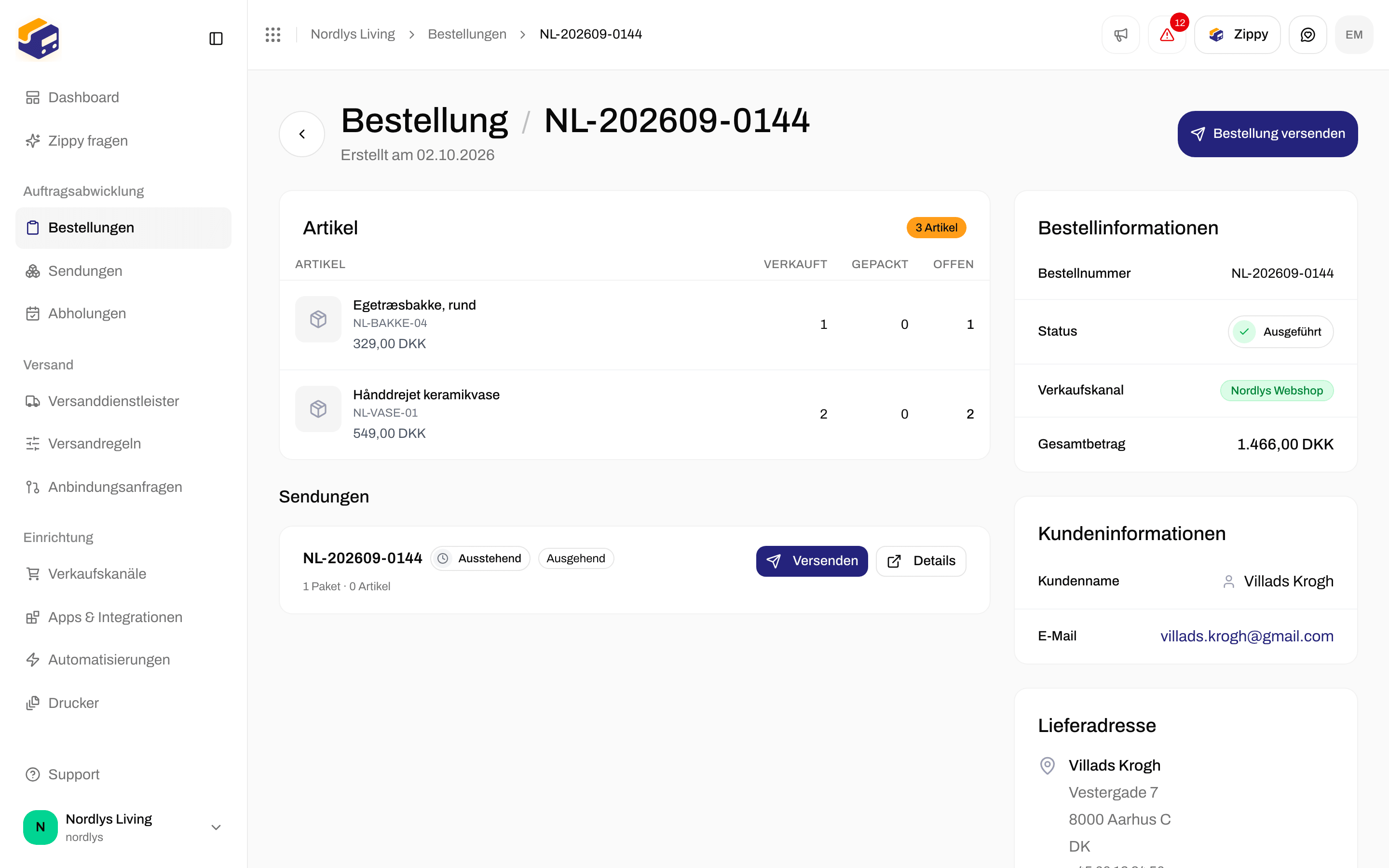
Task: Open Versandregeln page
Action: click(x=123, y=444)
